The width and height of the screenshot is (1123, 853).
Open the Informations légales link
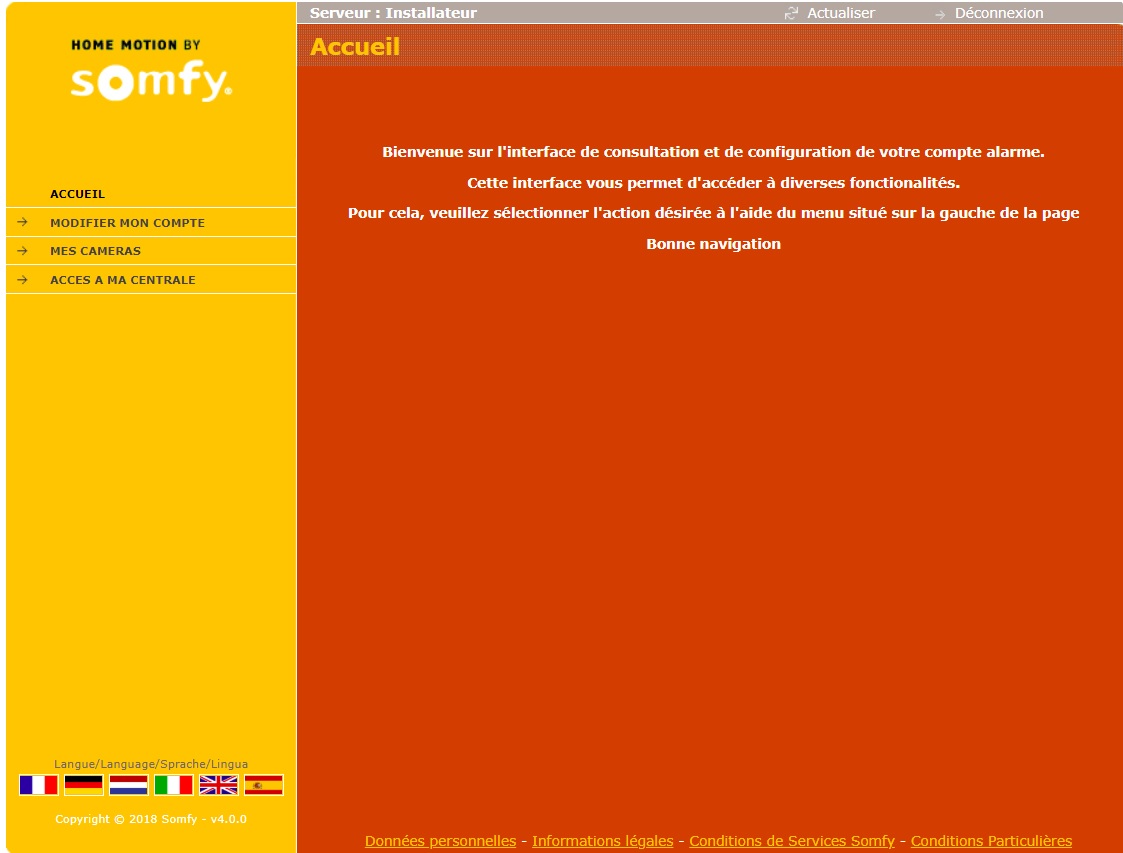(602, 841)
